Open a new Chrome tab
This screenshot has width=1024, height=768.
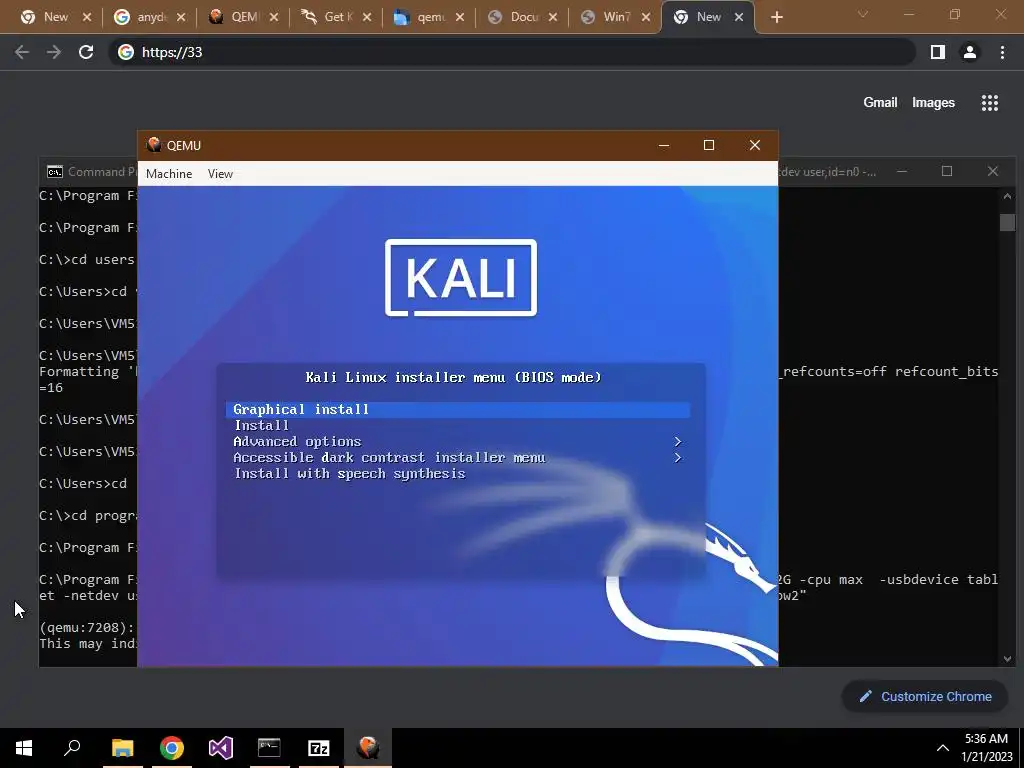point(776,18)
